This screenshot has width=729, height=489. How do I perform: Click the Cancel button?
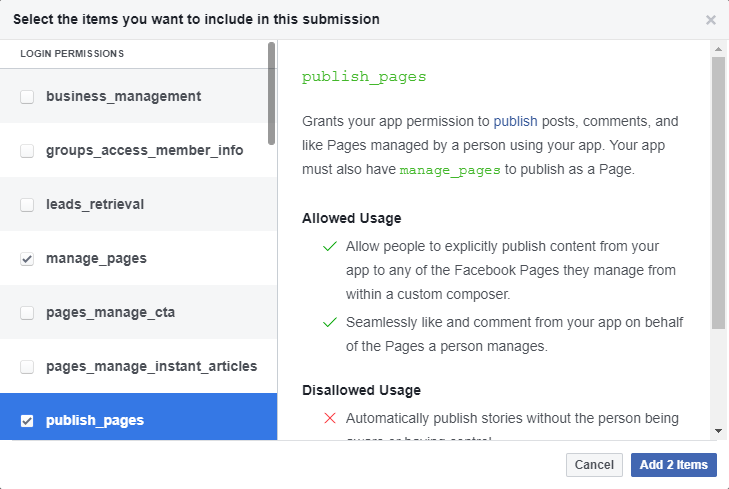click(x=594, y=465)
